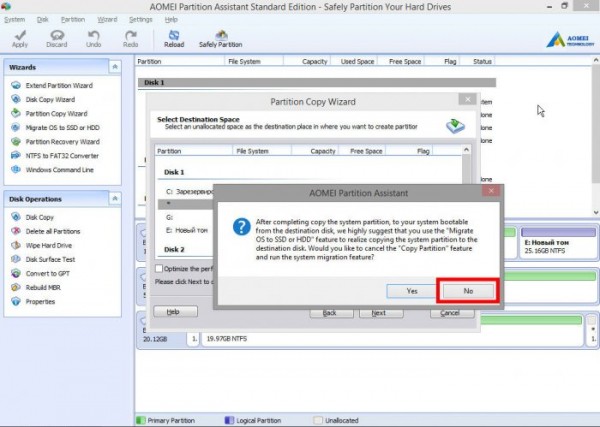Collapse the Wizards panel
The image size is (600, 427).
(x=115, y=67)
